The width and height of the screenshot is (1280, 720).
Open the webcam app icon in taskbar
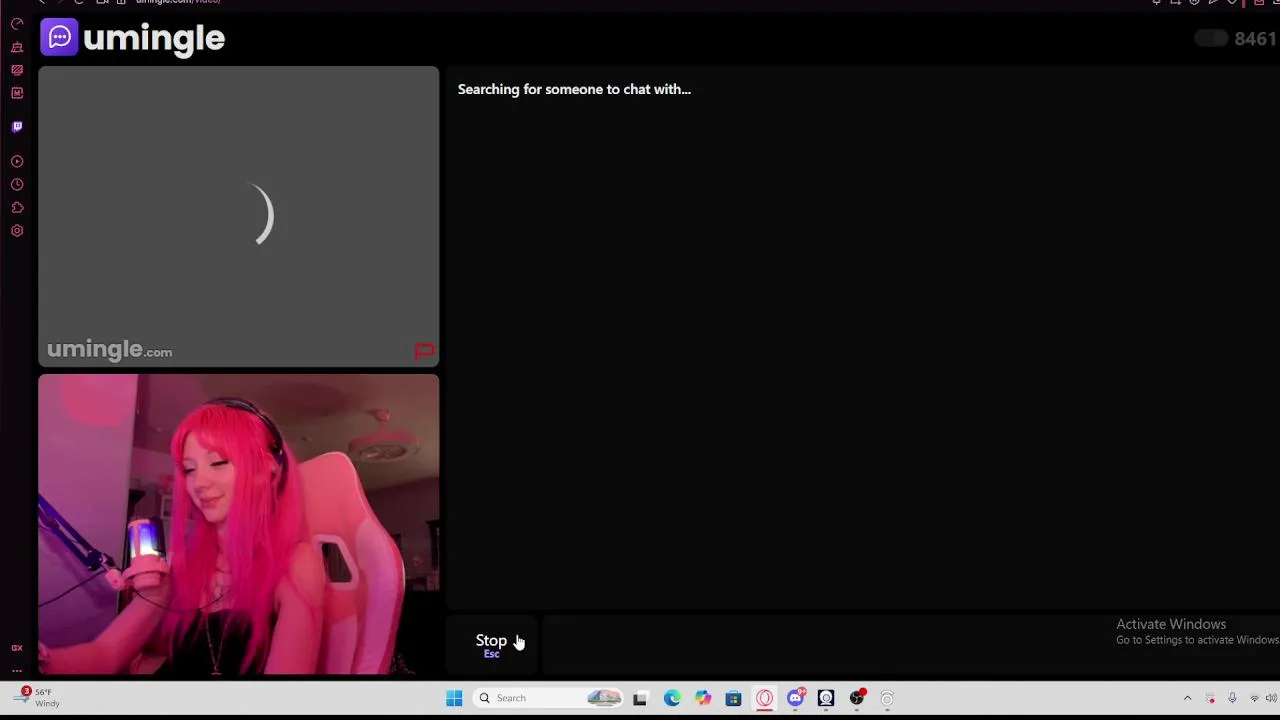[826, 698]
